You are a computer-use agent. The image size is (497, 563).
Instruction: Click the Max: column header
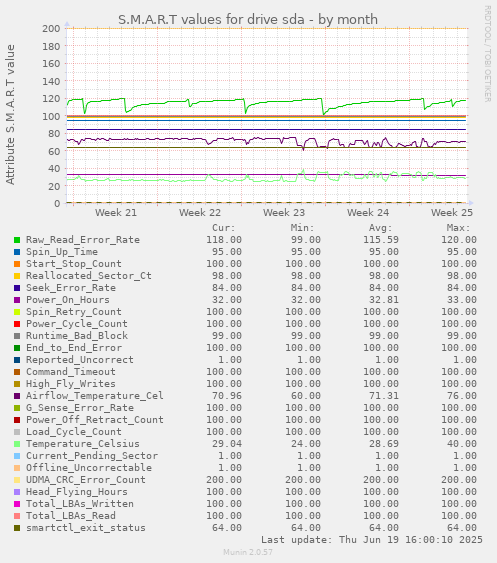[x=458, y=228]
